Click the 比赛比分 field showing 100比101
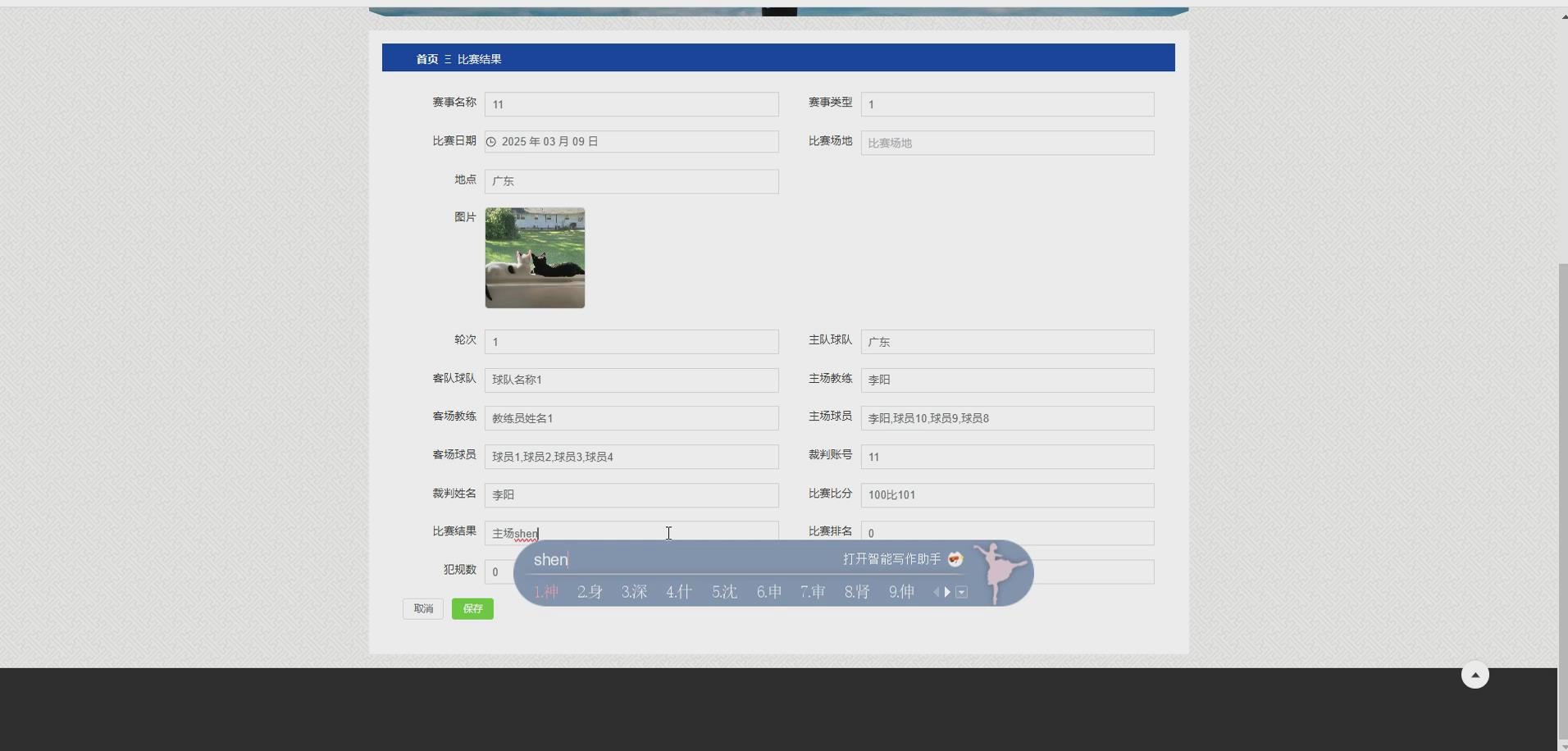Image resolution: width=1568 pixels, height=751 pixels. [1007, 494]
